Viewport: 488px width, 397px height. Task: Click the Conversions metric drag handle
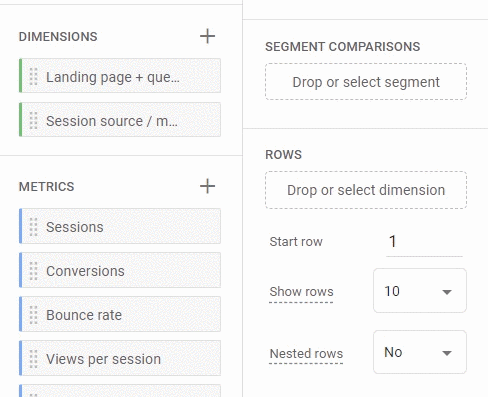[33, 271]
